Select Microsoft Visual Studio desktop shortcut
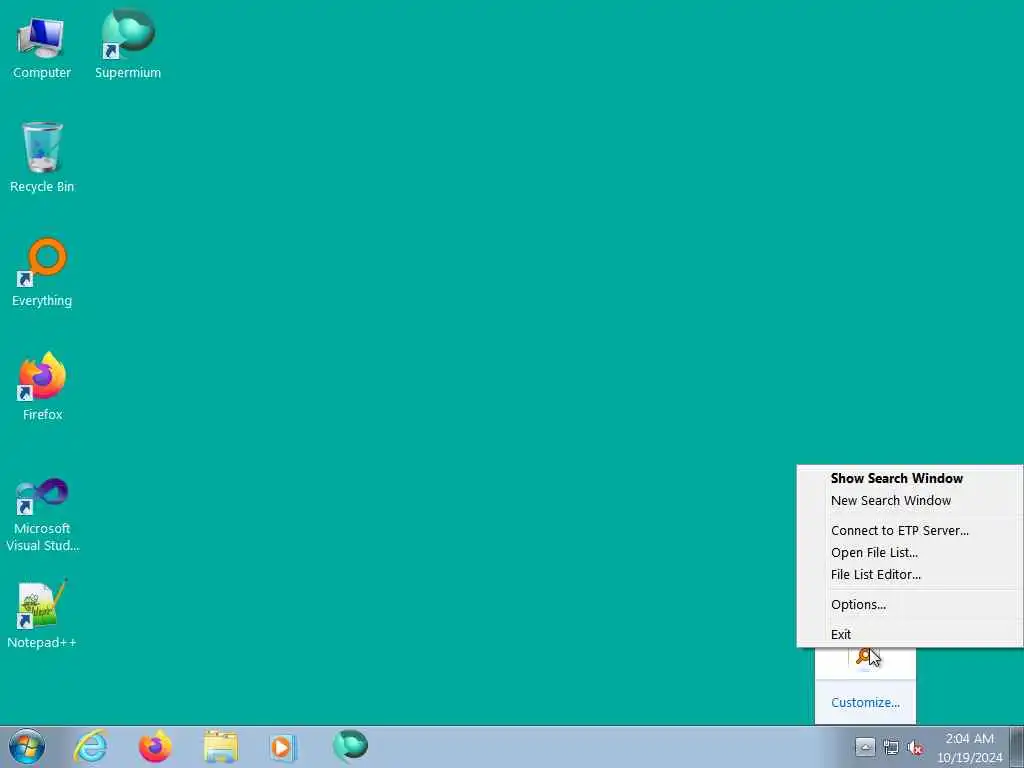 [x=42, y=515]
